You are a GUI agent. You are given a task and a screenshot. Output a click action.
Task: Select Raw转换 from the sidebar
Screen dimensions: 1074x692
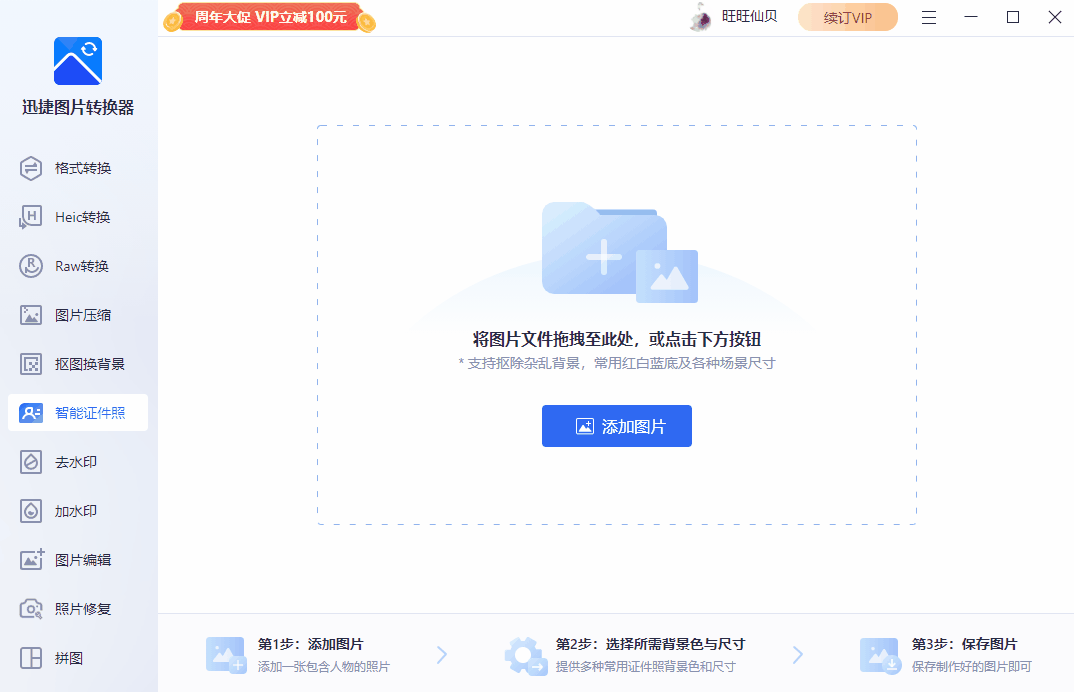(78, 266)
